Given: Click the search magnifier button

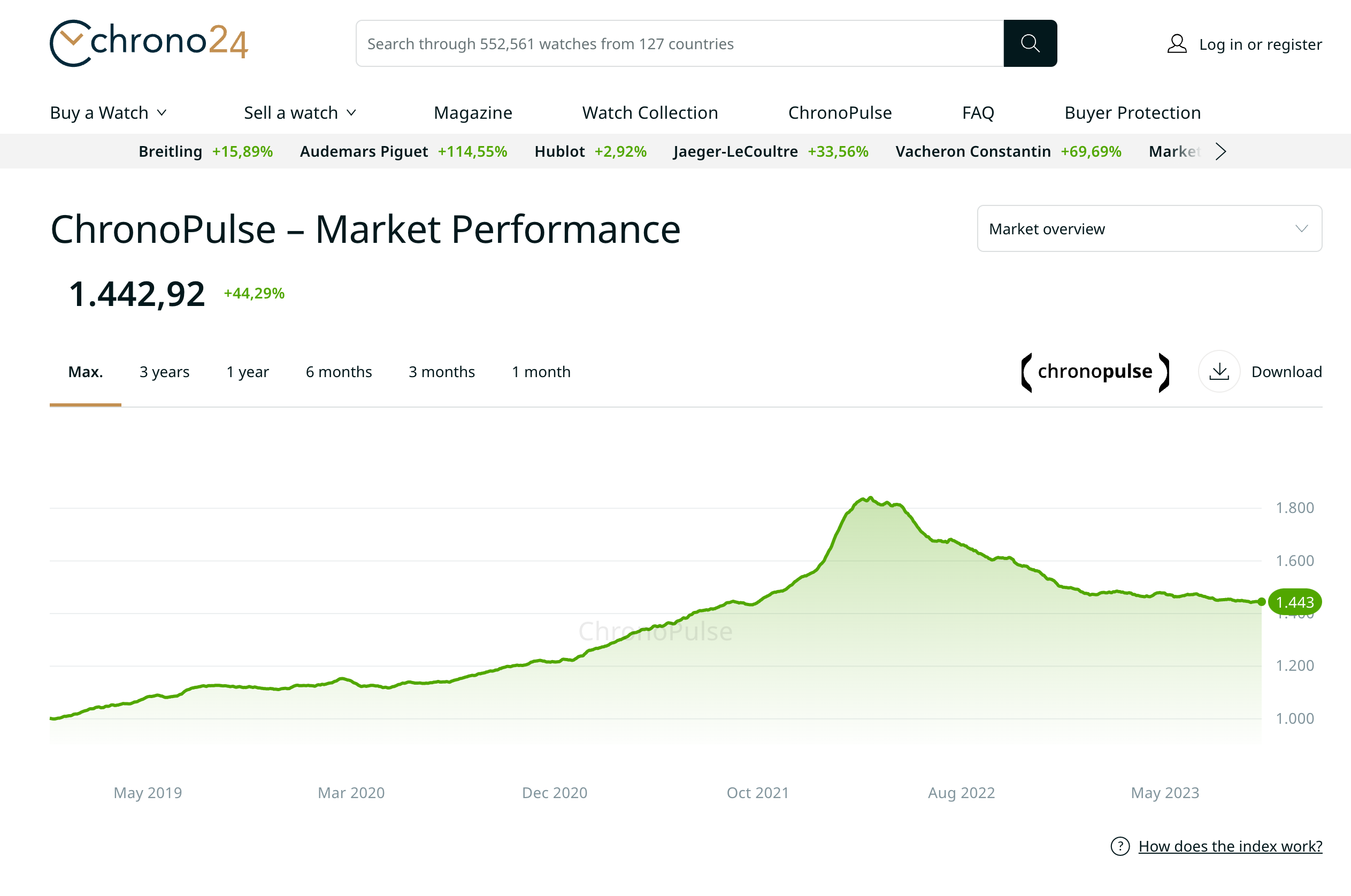Looking at the screenshot, I should [x=1030, y=43].
